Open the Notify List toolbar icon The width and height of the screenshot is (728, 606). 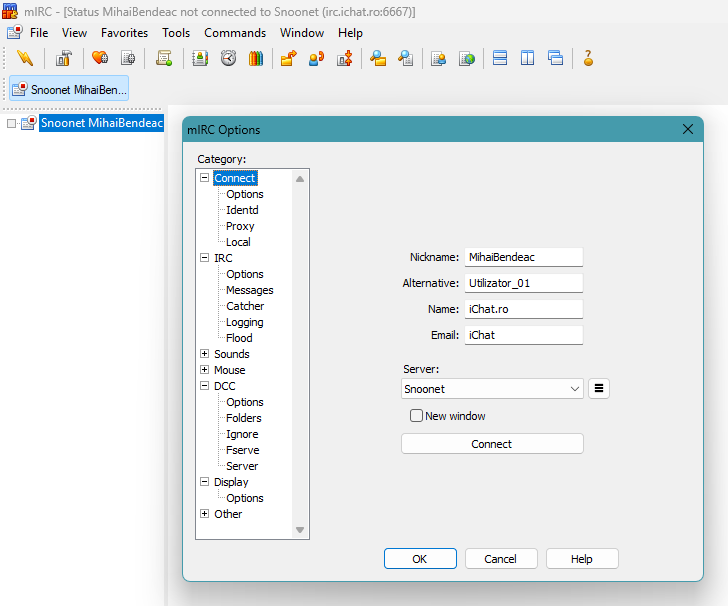pos(439,58)
